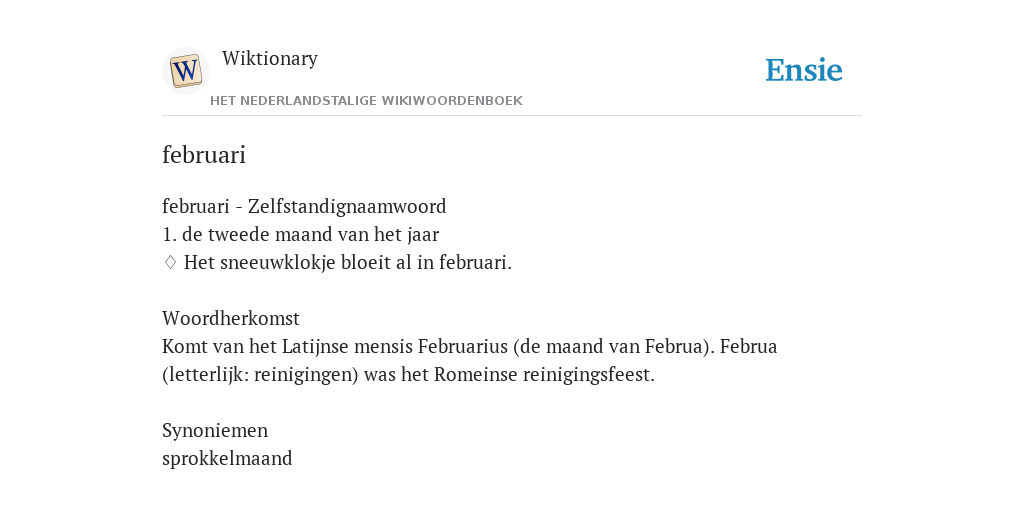Click the diamond bullet before the example sentence
The height and width of the screenshot is (512, 1024).
click(x=170, y=263)
